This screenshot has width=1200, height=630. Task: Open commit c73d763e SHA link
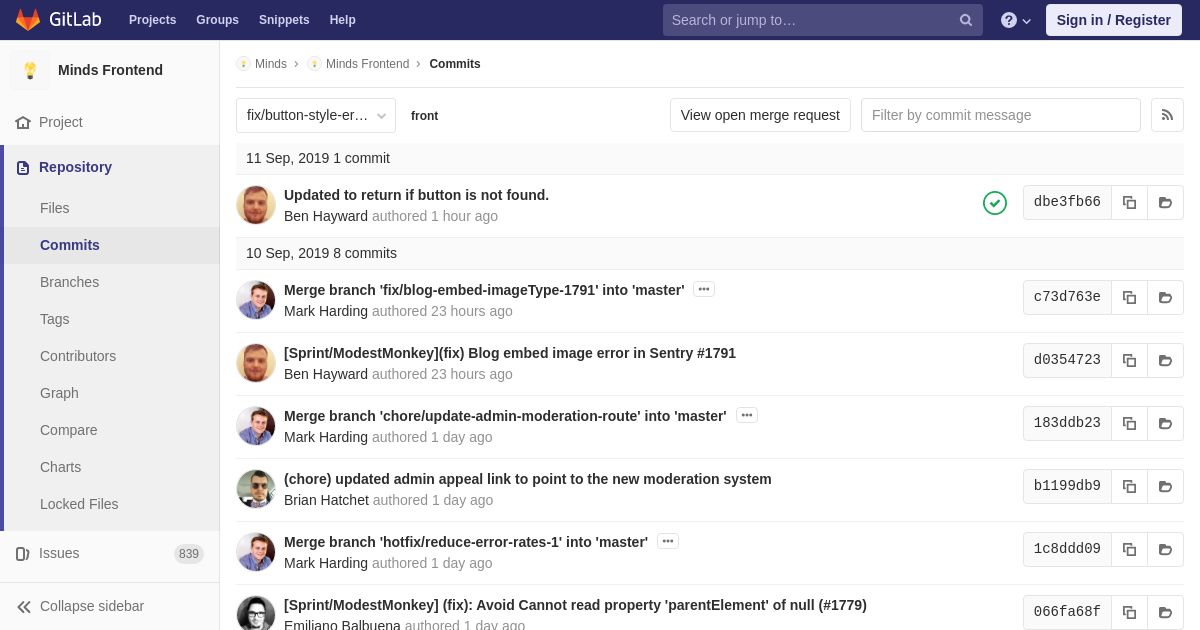click(1067, 297)
